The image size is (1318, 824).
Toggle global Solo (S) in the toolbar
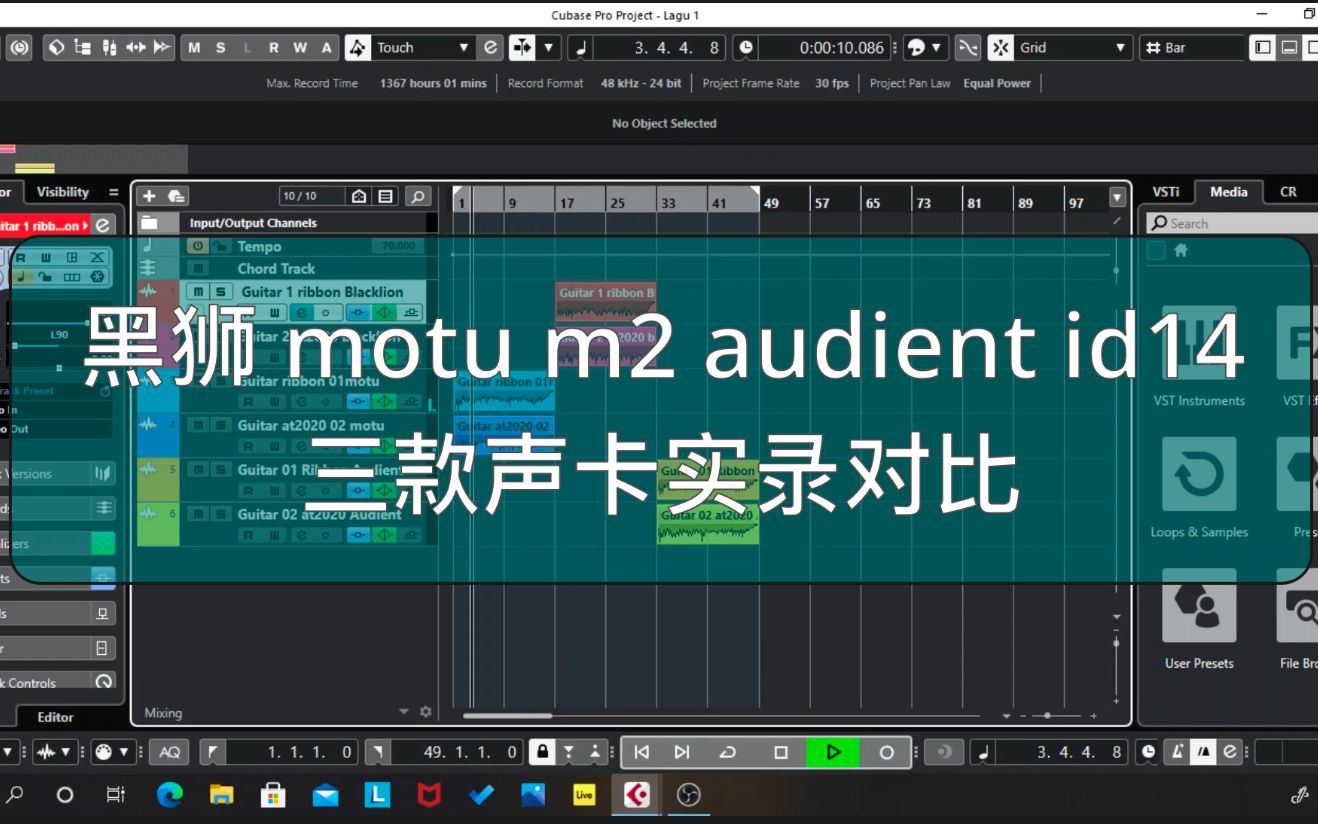point(220,47)
